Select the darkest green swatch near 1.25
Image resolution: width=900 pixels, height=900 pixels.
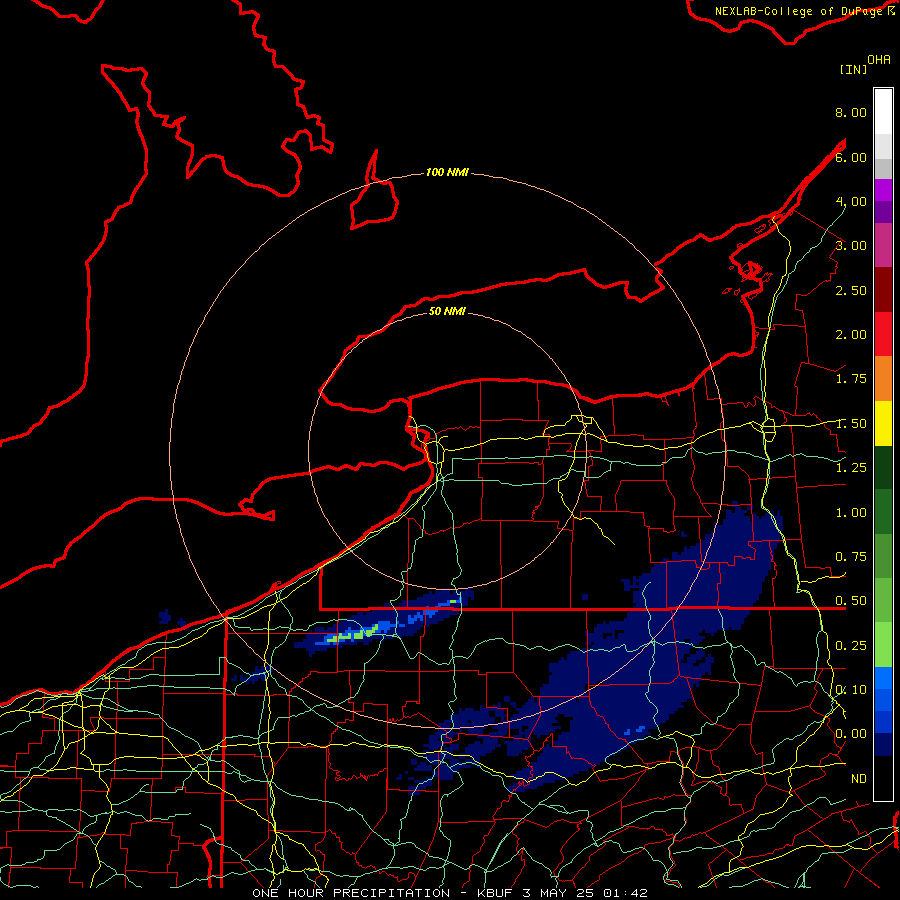(883, 467)
